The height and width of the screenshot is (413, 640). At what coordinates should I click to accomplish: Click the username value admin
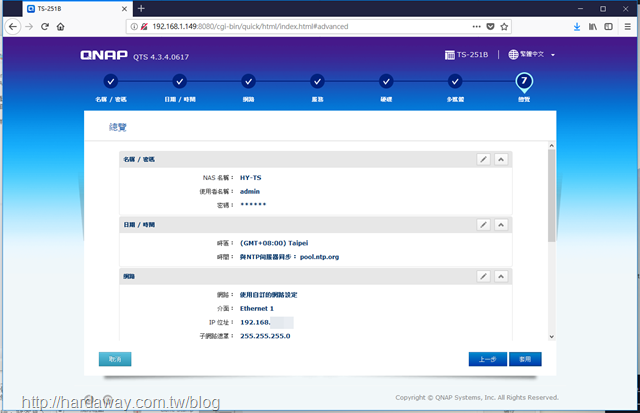[250, 191]
